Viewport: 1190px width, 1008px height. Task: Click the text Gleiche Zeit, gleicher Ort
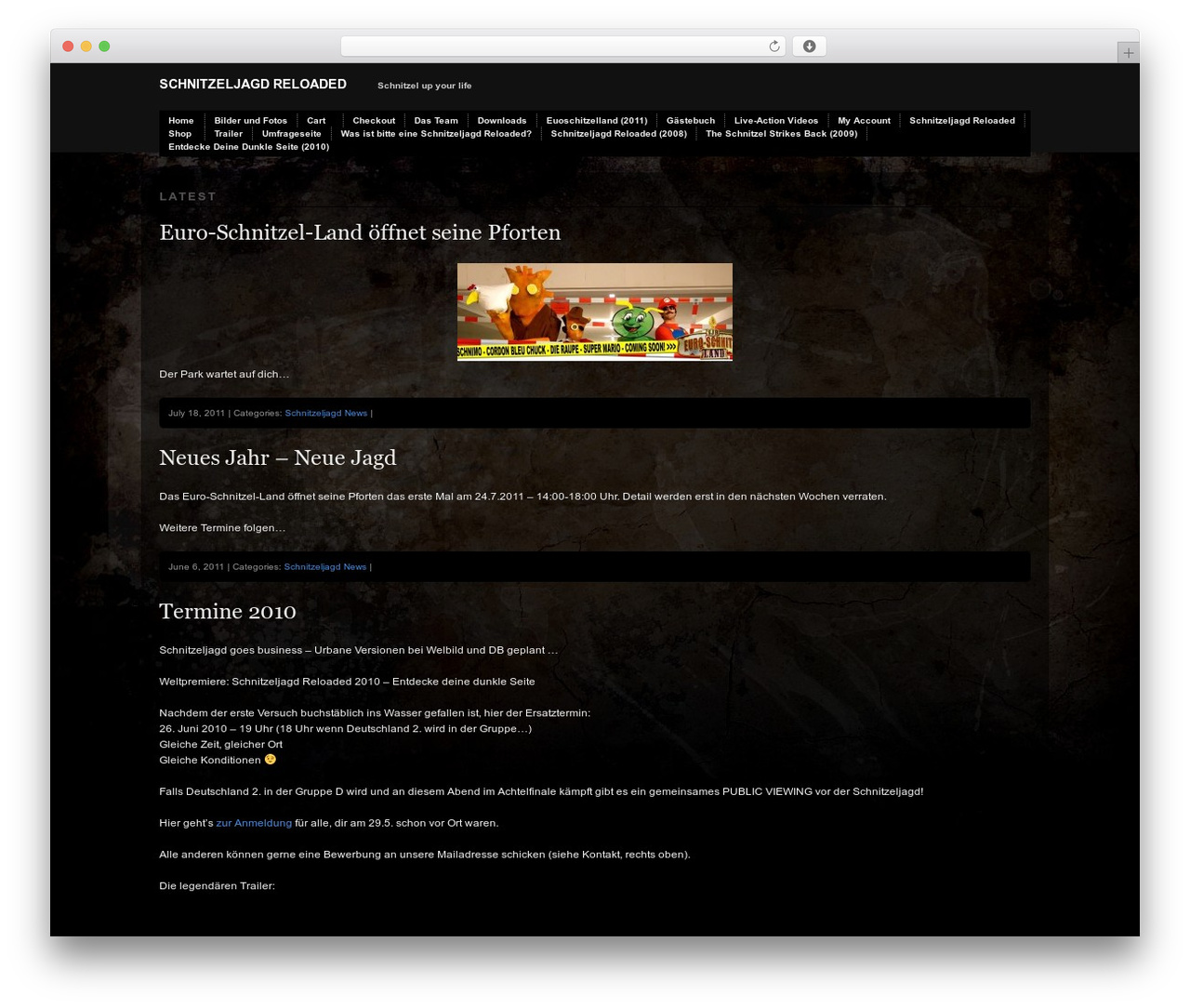point(220,744)
